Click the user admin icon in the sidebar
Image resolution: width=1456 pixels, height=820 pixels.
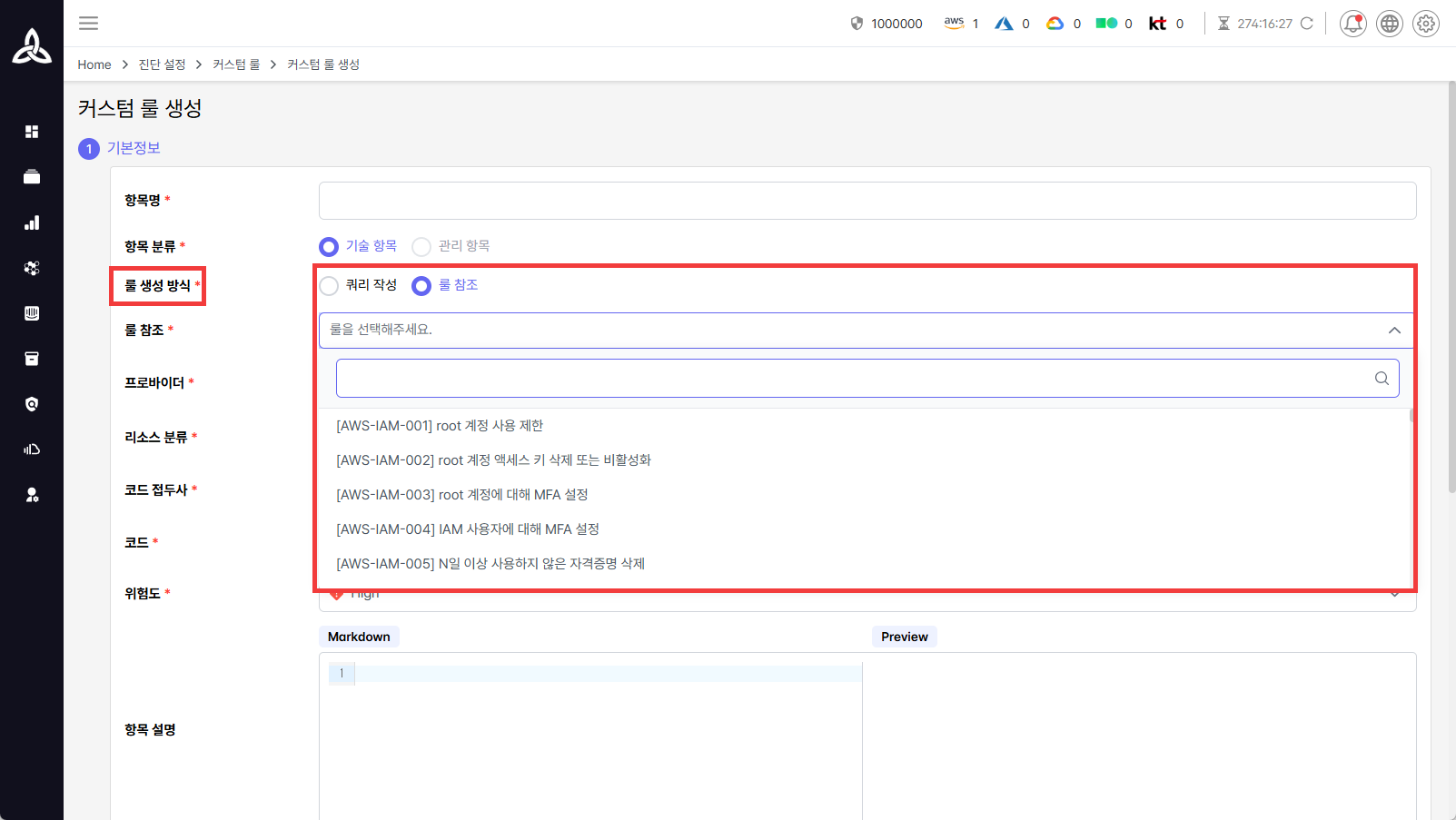(x=32, y=495)
